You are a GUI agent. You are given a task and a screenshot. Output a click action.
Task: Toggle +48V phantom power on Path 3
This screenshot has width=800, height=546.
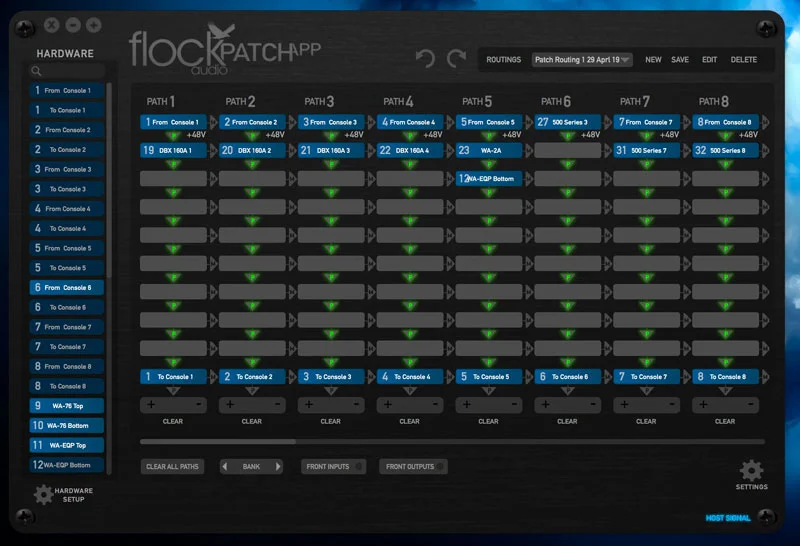[x=354, y=135]
